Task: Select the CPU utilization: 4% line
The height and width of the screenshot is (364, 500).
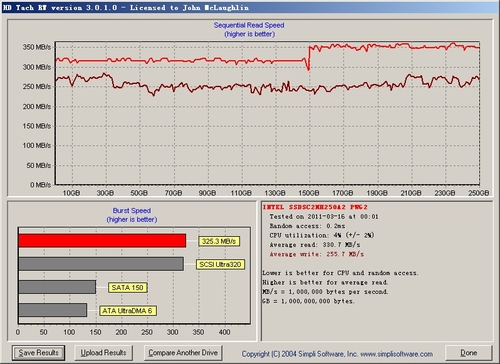Action: tap(322, 235)
